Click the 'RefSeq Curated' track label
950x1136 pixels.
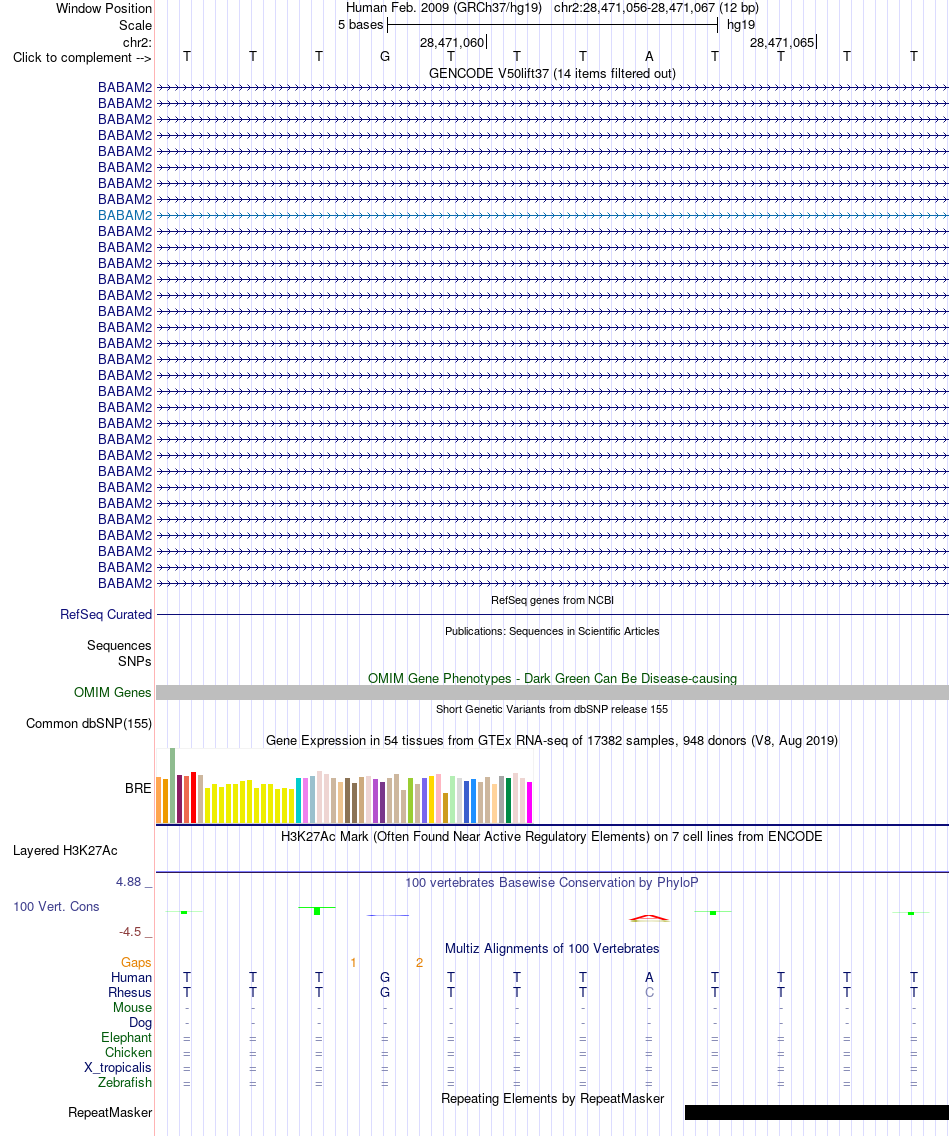[106, 614]
